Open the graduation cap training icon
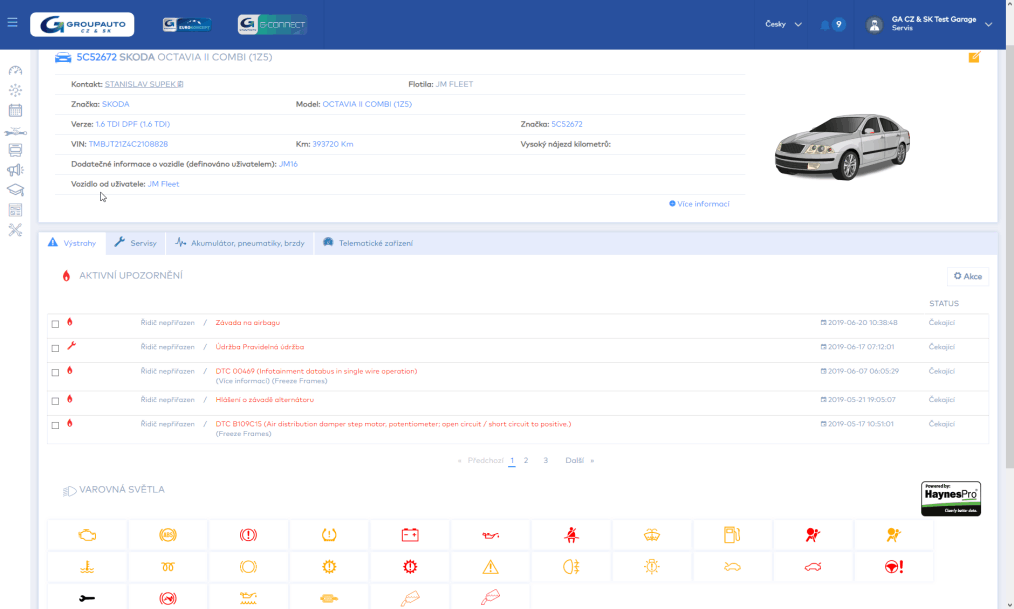The height and width of the screenshot is (609, 1014). tap(15, 190)
